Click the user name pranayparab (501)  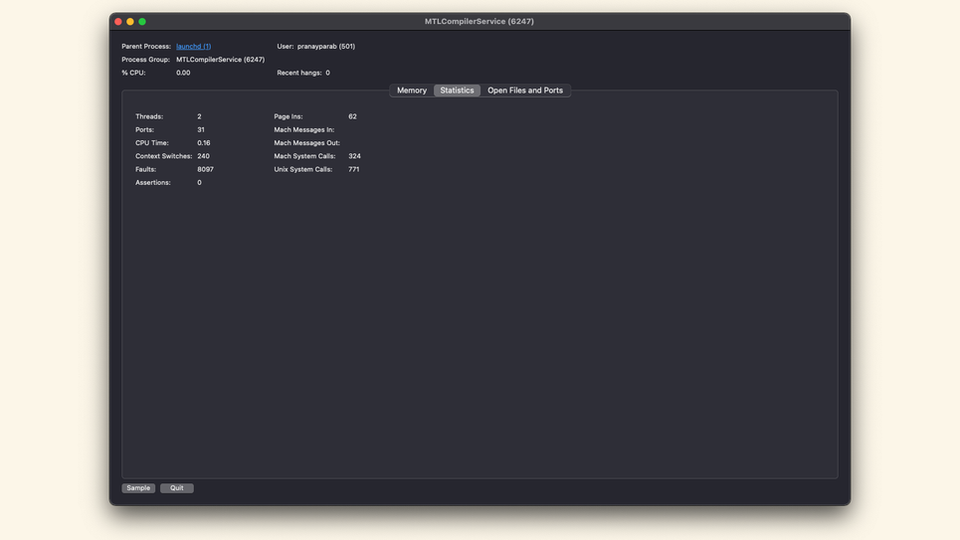[x=326, y=47]
